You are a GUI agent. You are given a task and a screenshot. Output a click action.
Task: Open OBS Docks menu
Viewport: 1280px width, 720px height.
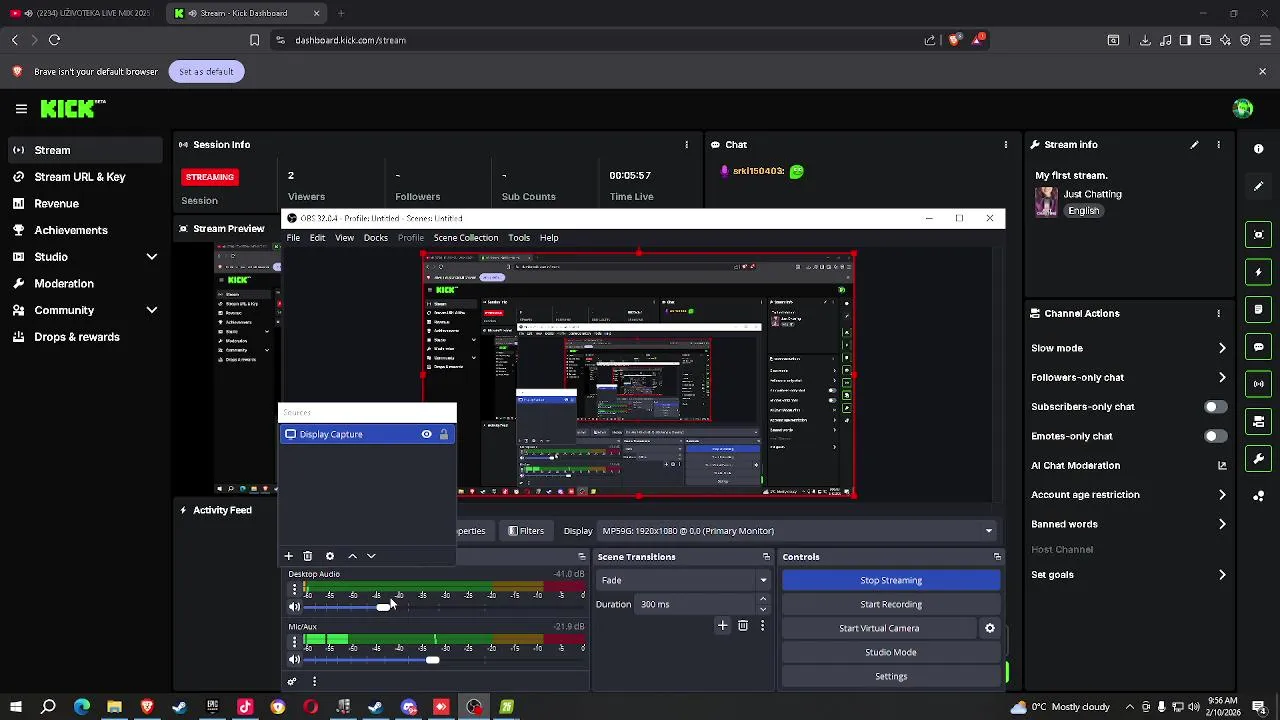[375, 238]
